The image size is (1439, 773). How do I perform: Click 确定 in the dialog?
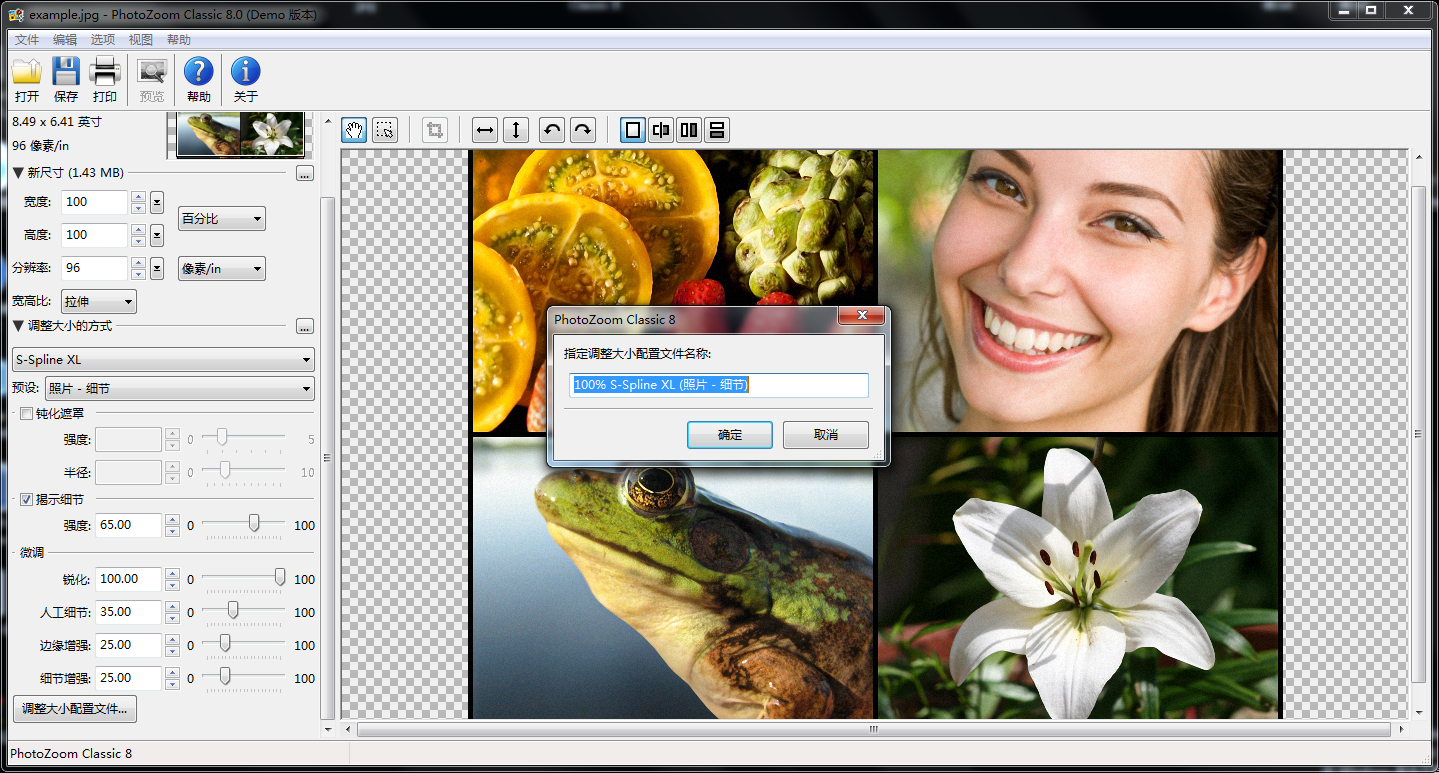(x=730, y=435)
